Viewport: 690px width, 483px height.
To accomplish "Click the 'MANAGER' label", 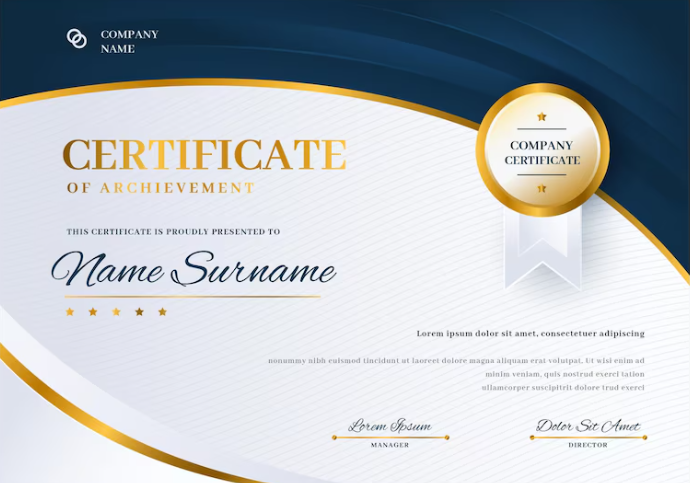I will 390,445.
